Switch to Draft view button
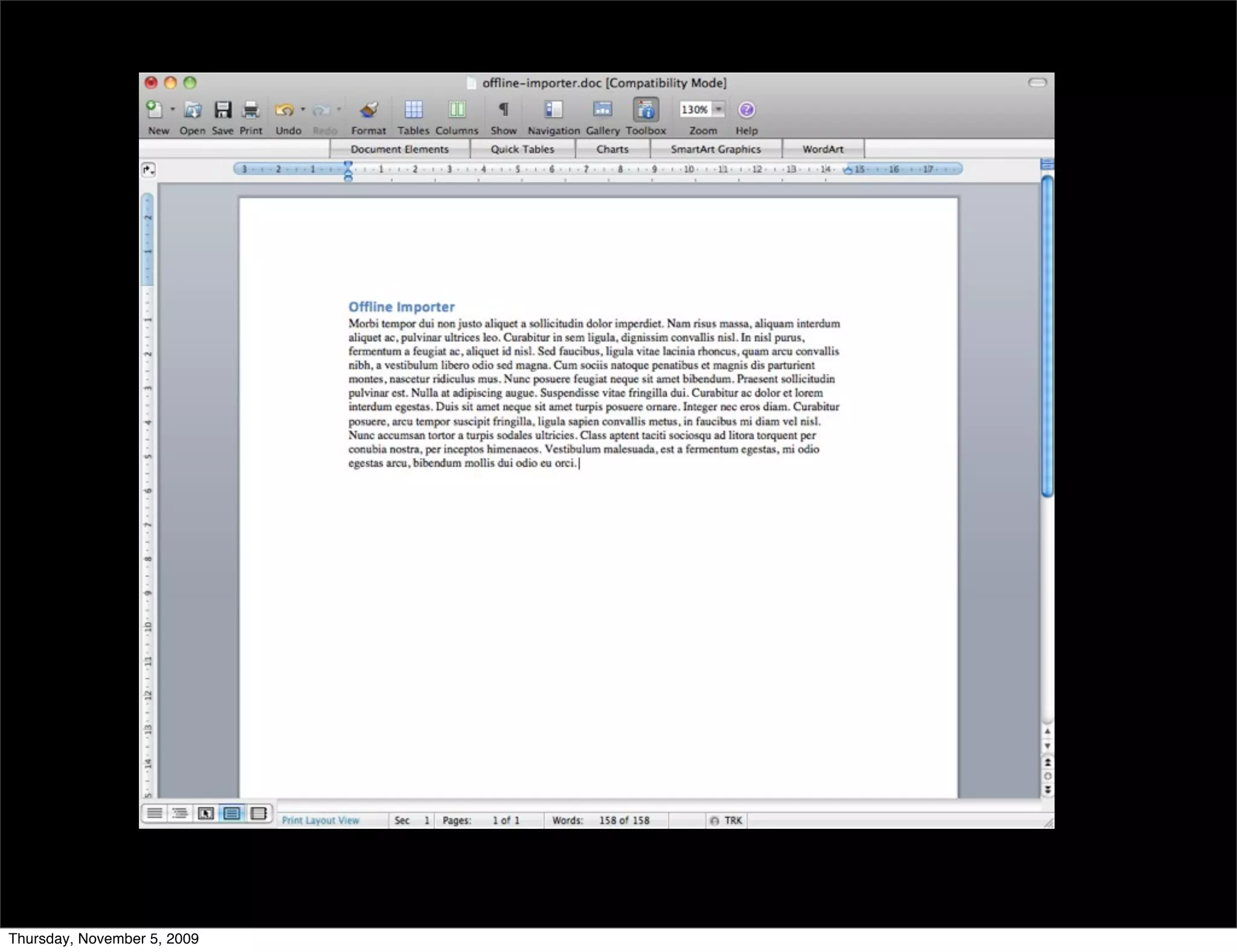 pos(155,813)
